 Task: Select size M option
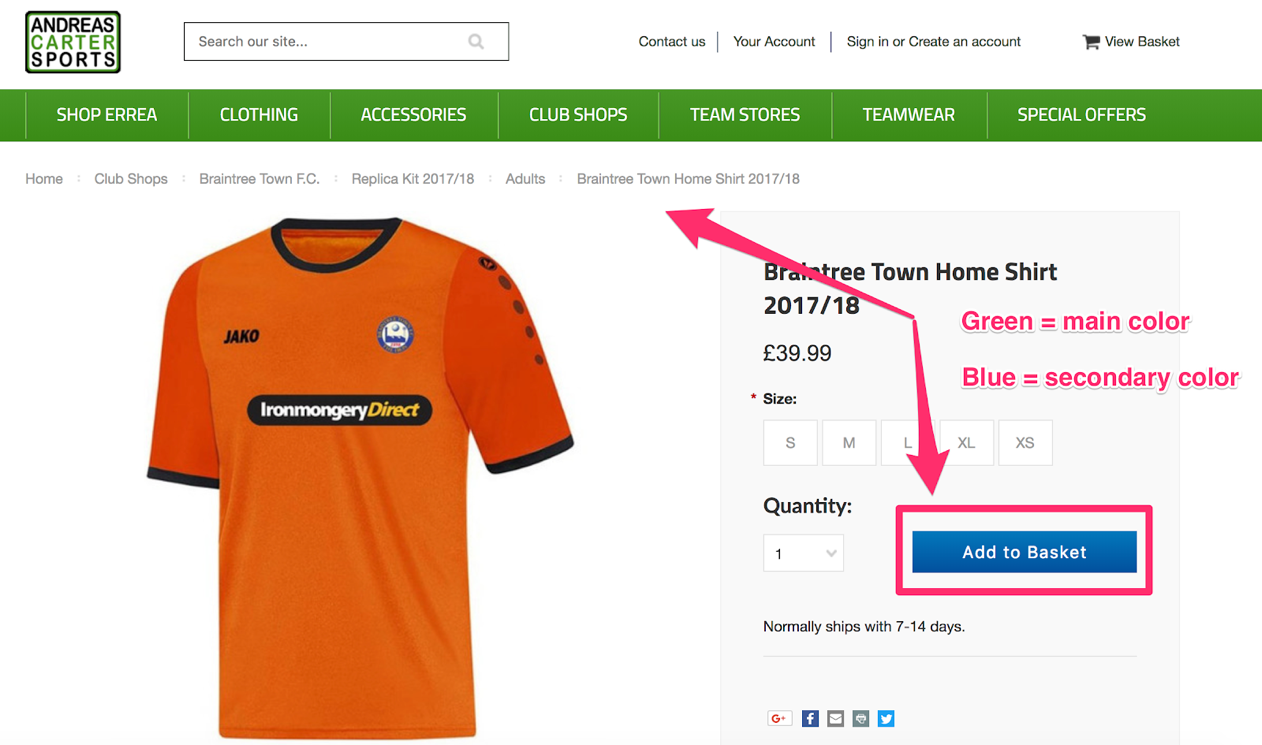click(x=849, y=442)
